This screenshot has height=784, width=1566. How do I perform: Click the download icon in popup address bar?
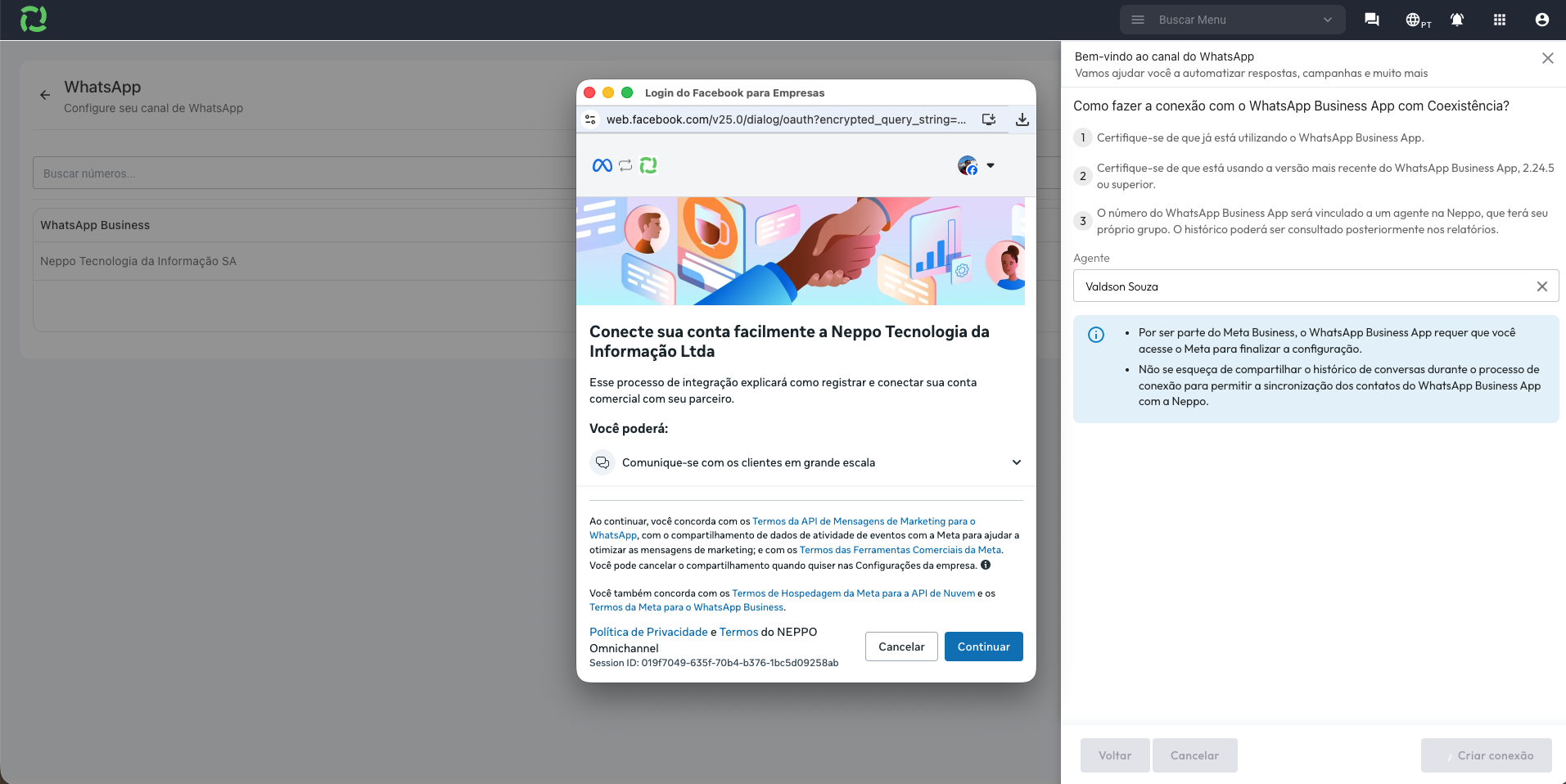pos(1022,119)
